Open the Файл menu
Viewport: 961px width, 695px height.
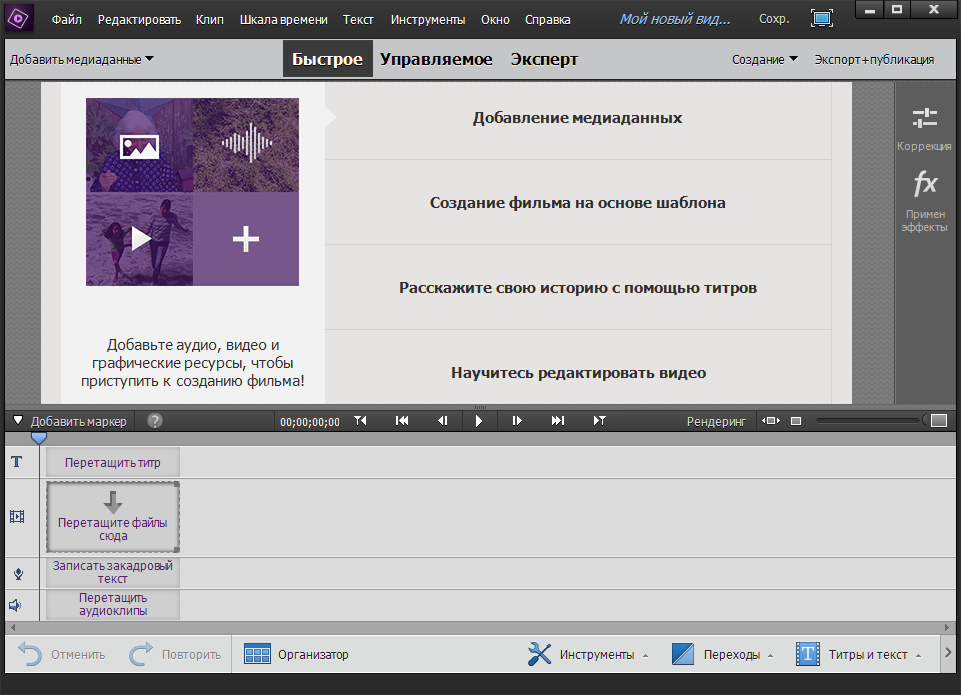(x=66, y=18)
